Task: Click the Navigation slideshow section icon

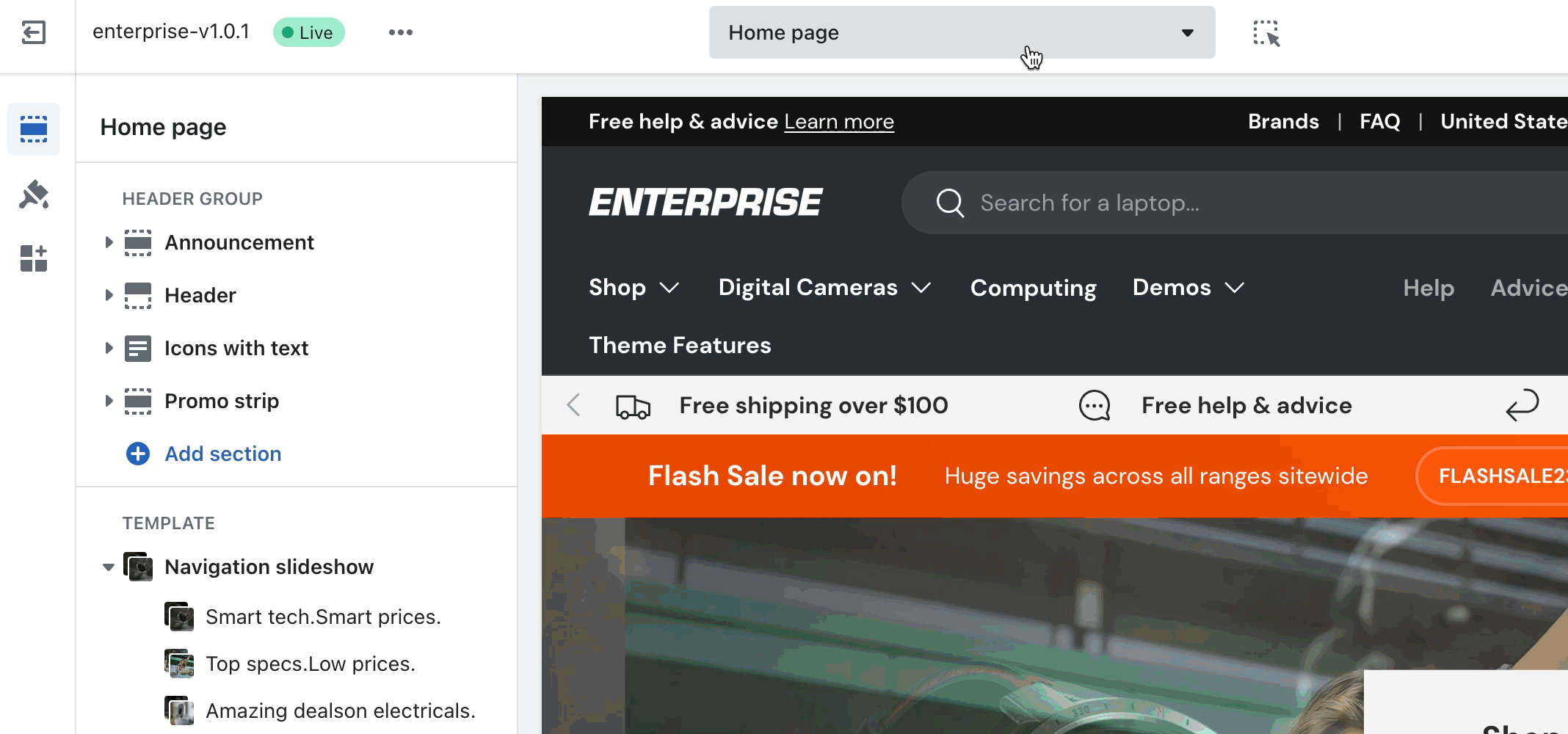Action: point(138,567)
